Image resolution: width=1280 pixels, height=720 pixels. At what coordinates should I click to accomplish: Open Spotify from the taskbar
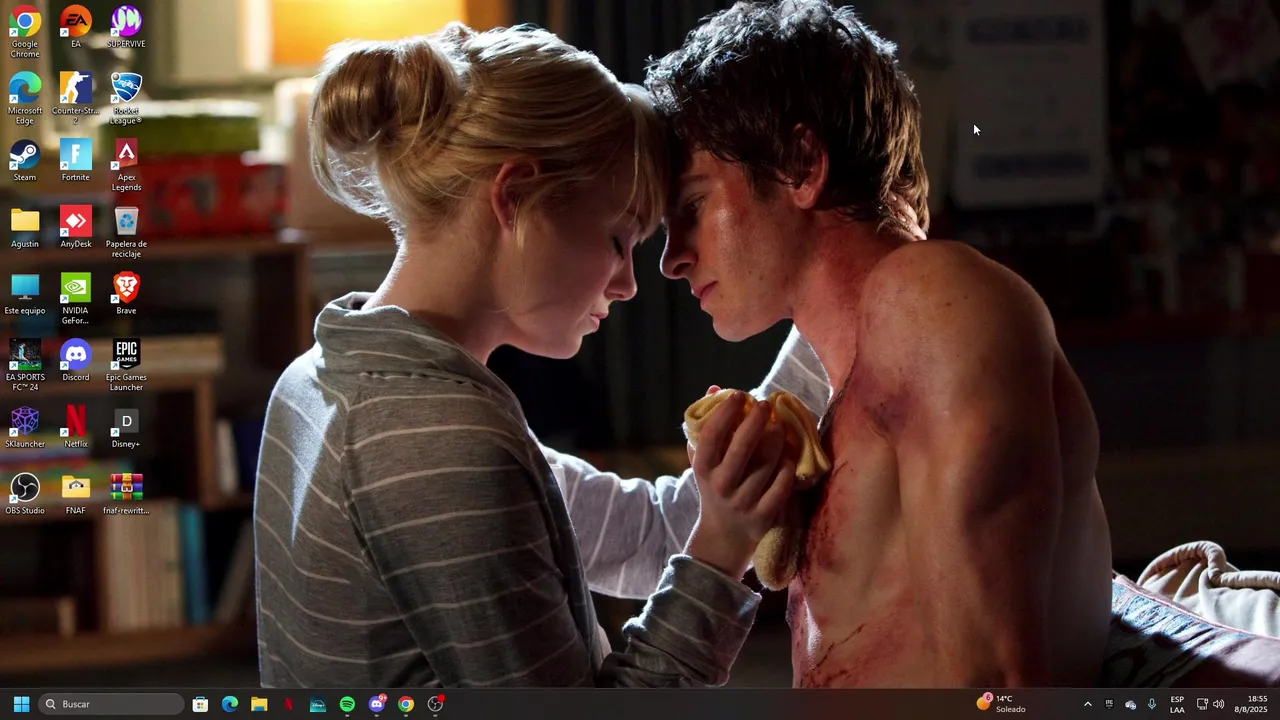coord(347,704)
